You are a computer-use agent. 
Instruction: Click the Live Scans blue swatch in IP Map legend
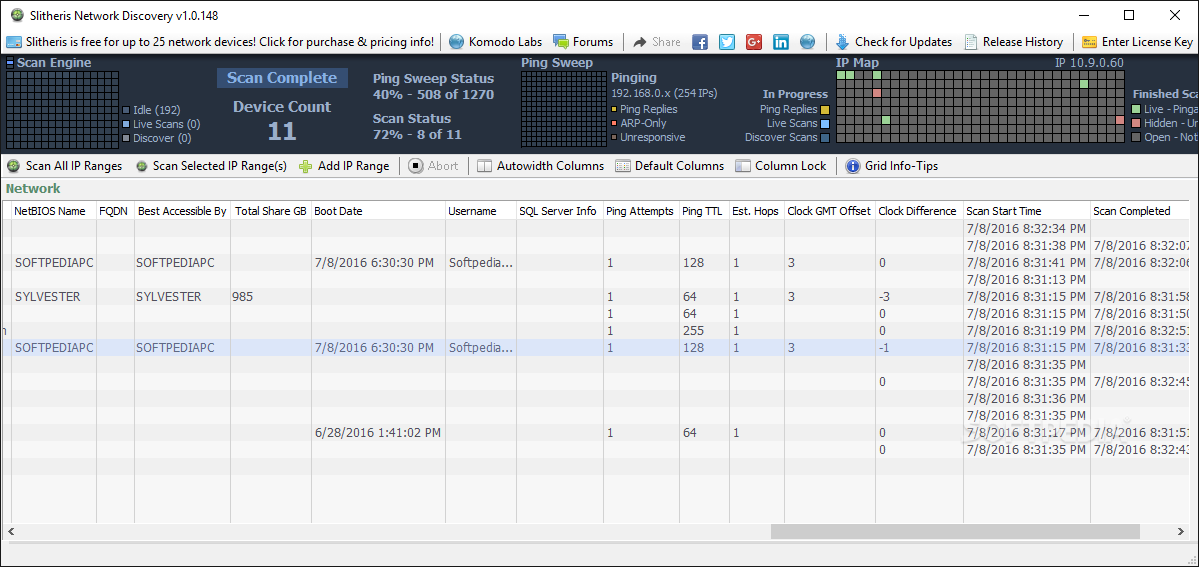coord(825,123)
